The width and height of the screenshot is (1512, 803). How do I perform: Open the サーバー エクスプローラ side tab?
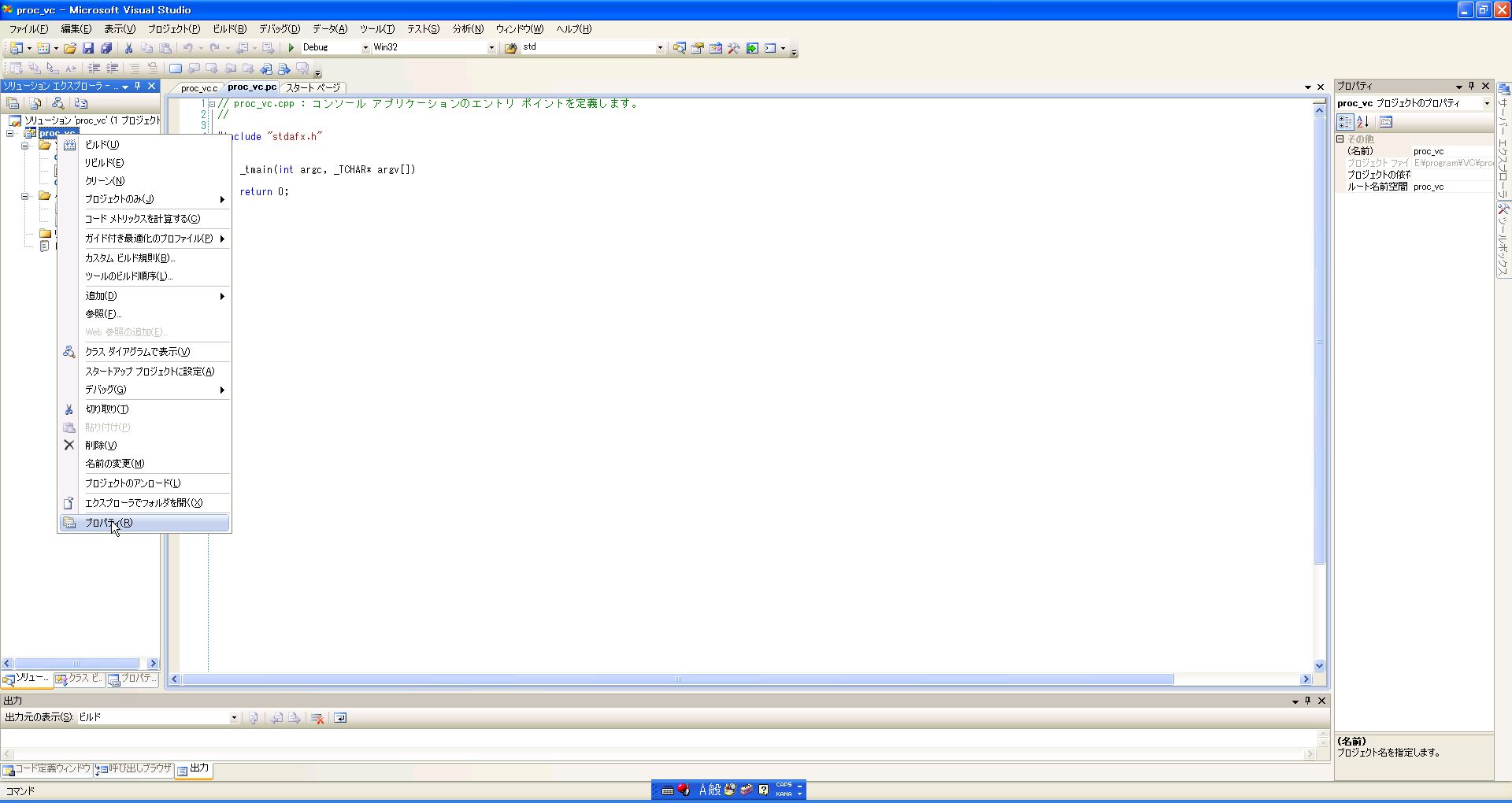[1503, 141]
